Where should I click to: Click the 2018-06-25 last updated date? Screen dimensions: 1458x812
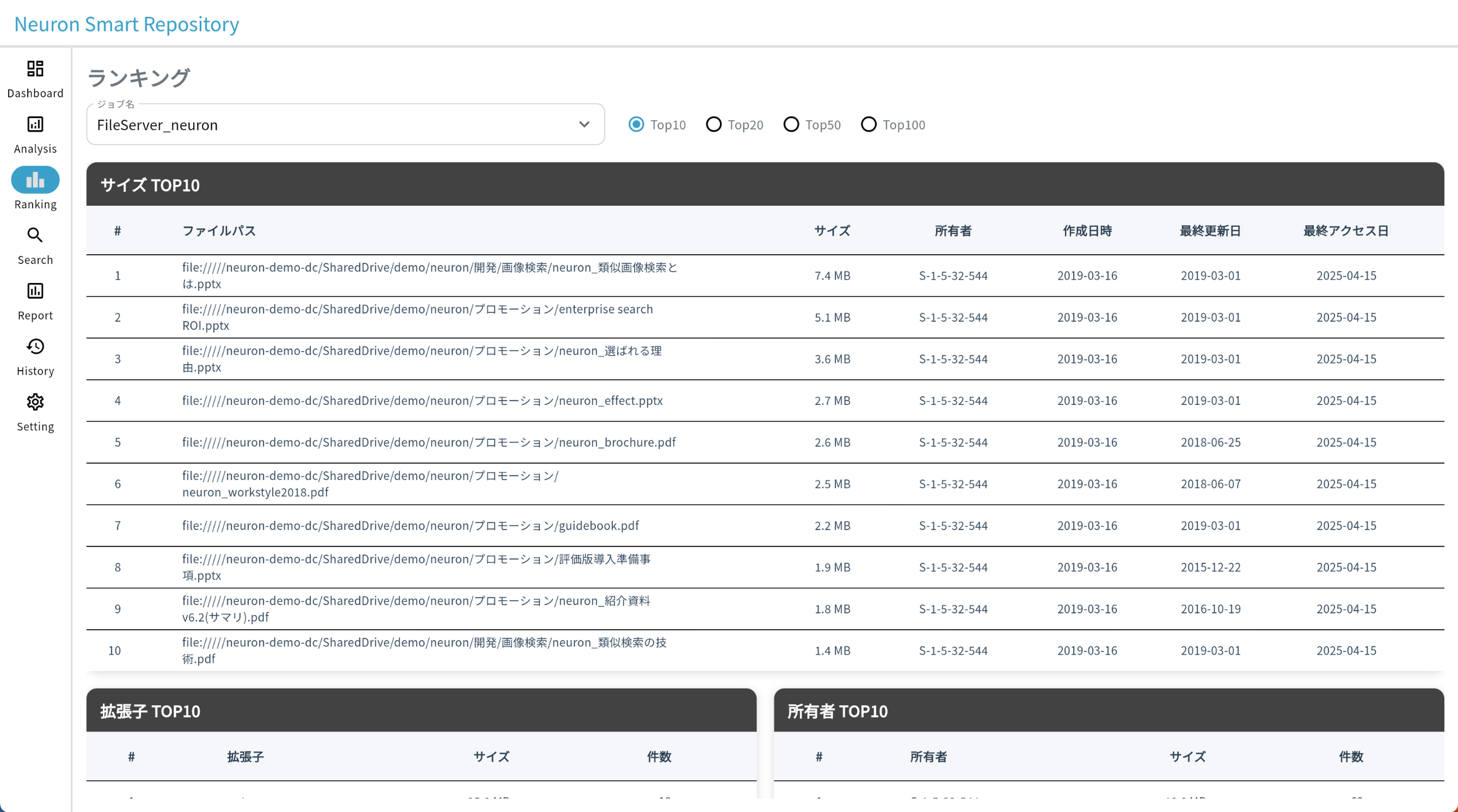[x=1211, y=442]
